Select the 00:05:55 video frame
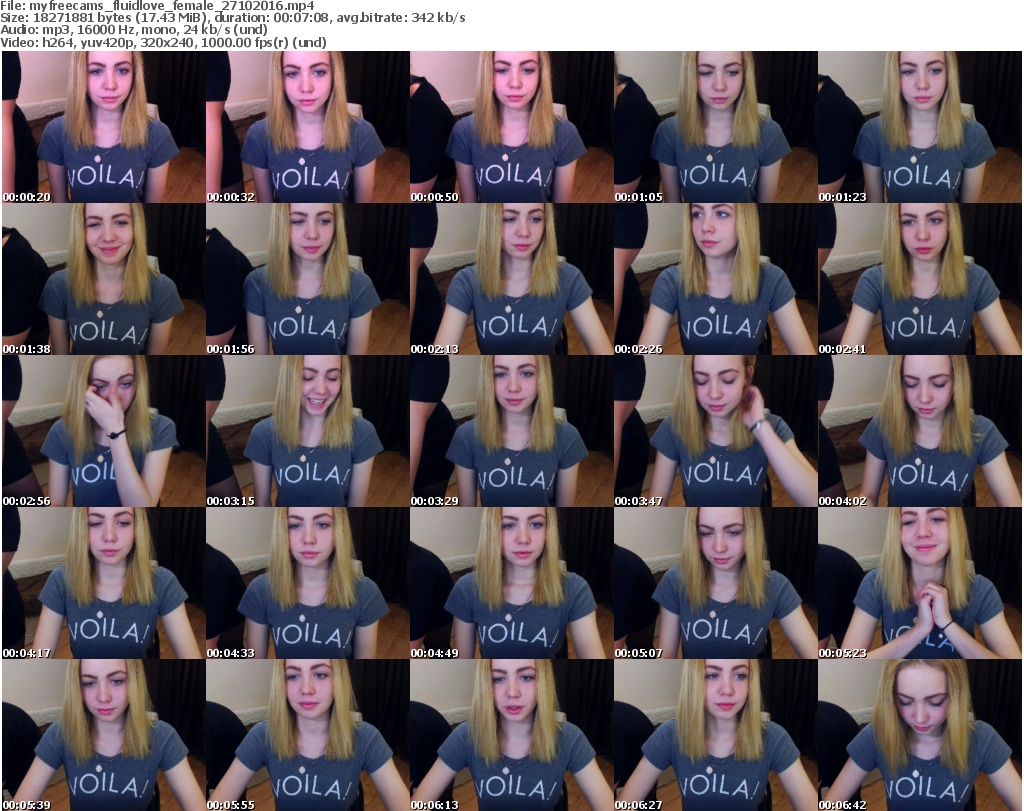Image resolution: width=1024 pixels, height=811 pixels. click(308, 735)
